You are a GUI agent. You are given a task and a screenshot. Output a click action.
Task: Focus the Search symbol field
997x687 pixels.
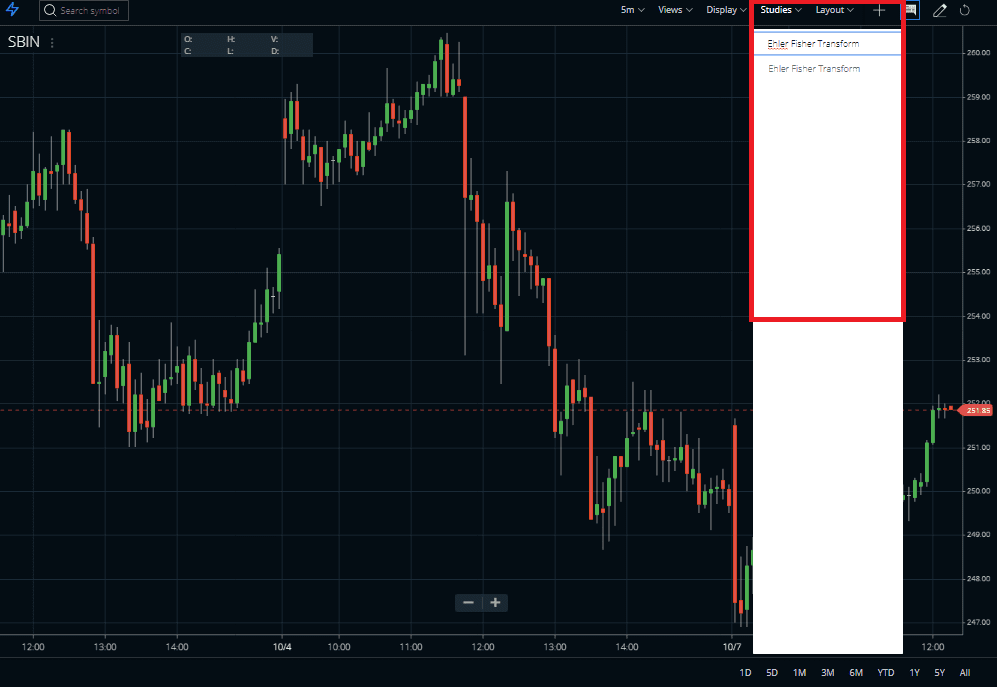[x=84, y=10]
